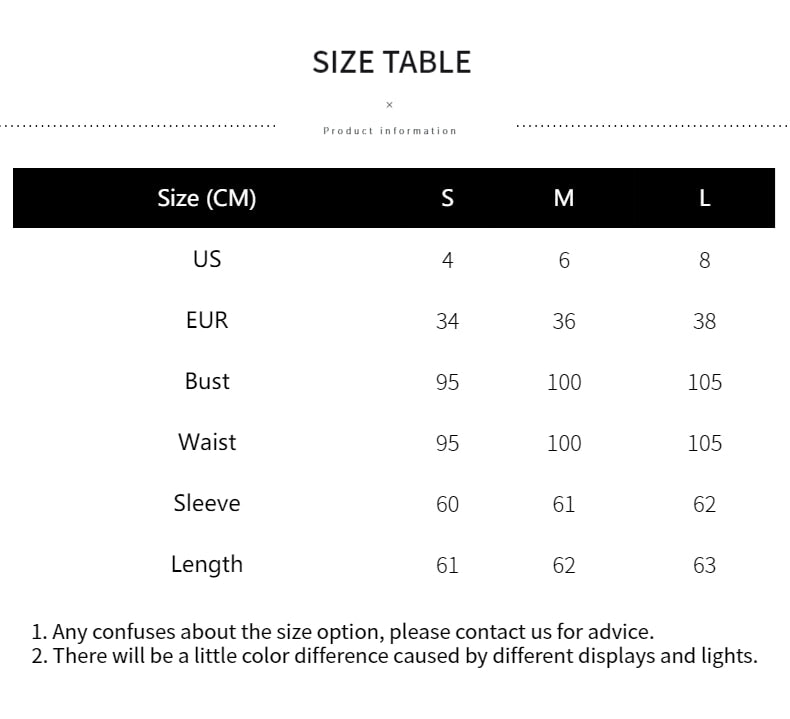Screen dimensions: 790x719
Task: Click the US row label
Action: click(207, 259)
